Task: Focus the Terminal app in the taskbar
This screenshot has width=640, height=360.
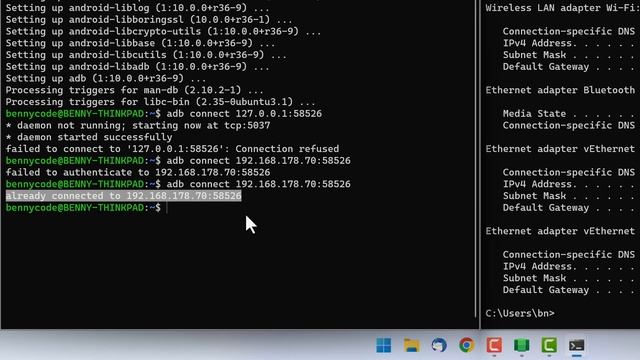Action: [577, 345]
